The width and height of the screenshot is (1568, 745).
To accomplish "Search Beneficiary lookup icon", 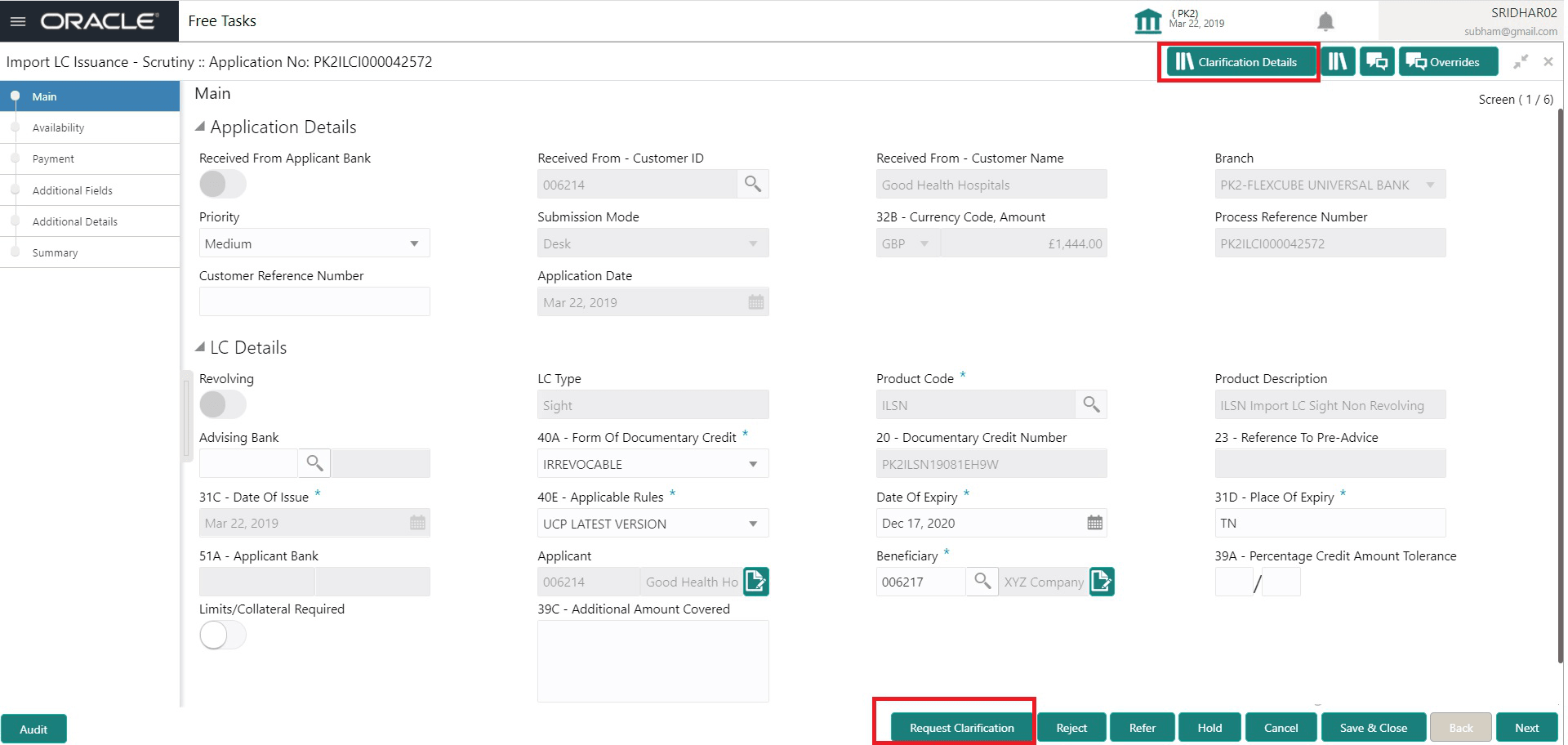I will pyautogui.click(x=982, y=582).
